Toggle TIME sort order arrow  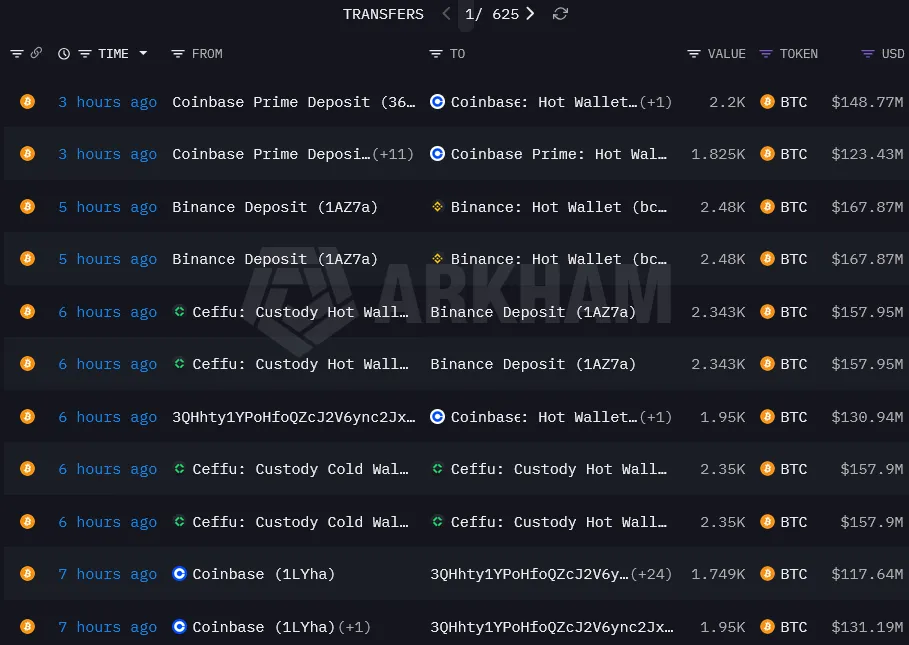point(143,54)
